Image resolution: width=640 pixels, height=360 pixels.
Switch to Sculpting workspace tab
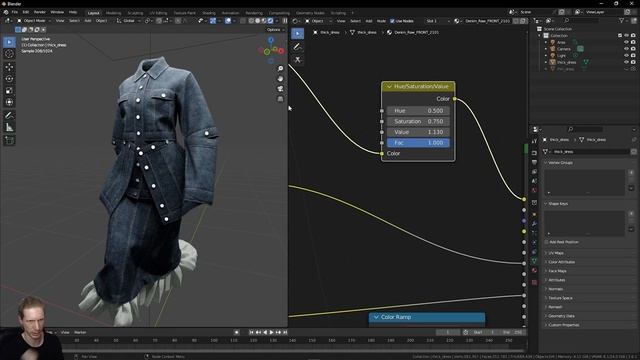135,13
